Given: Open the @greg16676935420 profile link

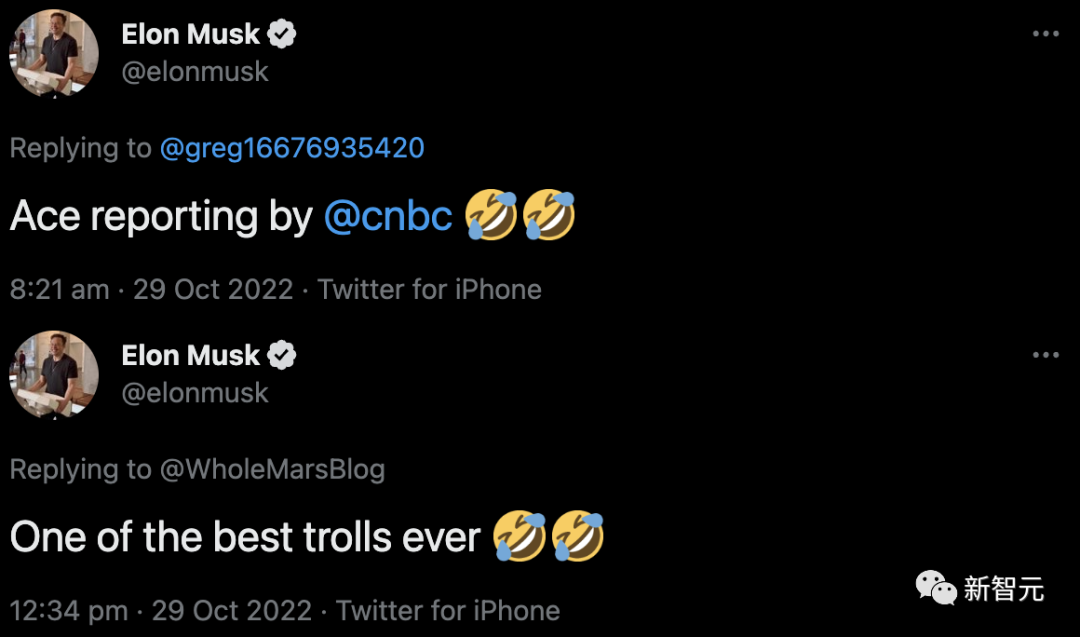Looking at the screenshot, I should [291, 148].
